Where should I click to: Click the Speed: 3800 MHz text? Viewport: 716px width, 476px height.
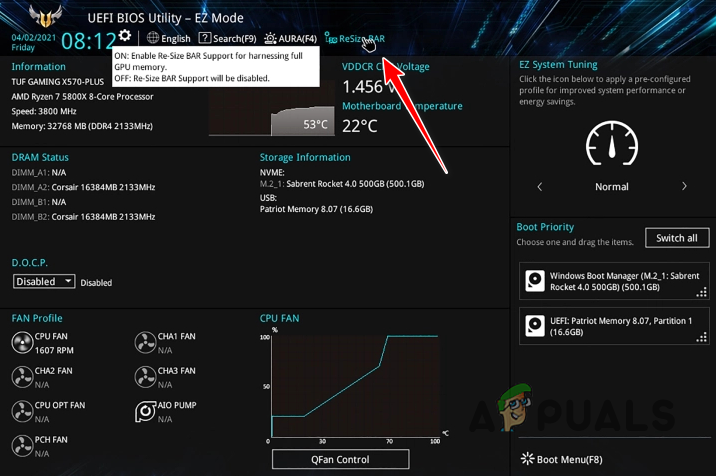[x=44, y=111]
